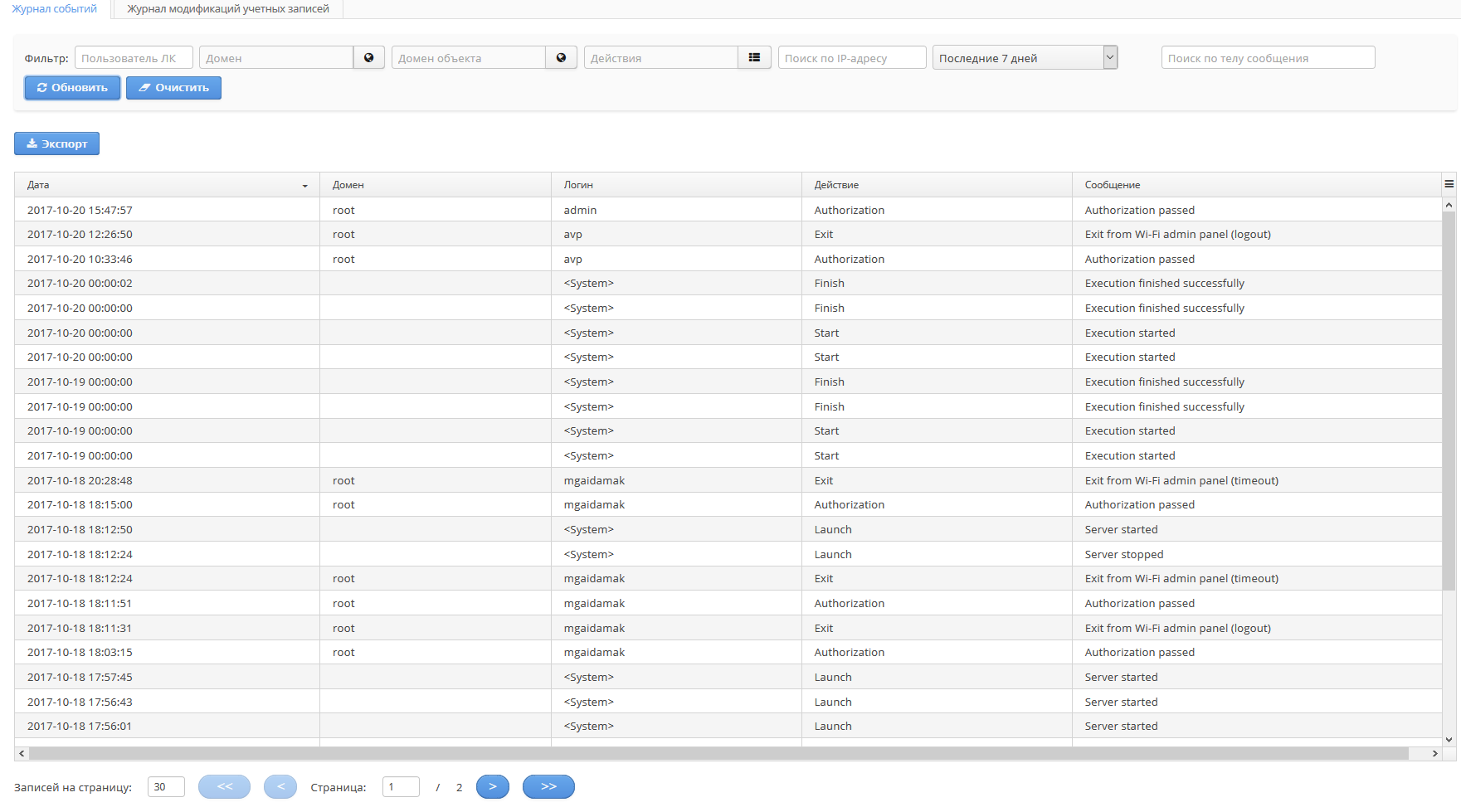This screenshot has height=812, width=1461.
Task: Focus the Поиск по IP-адресу field
Action: click(x=852, y=58)
